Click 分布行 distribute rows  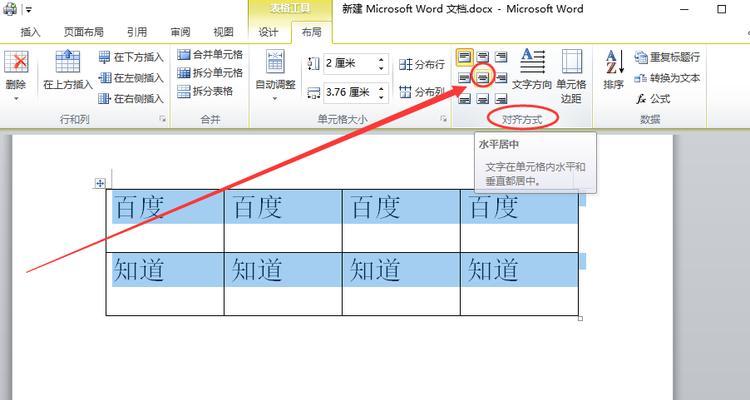tap(422, 64)
